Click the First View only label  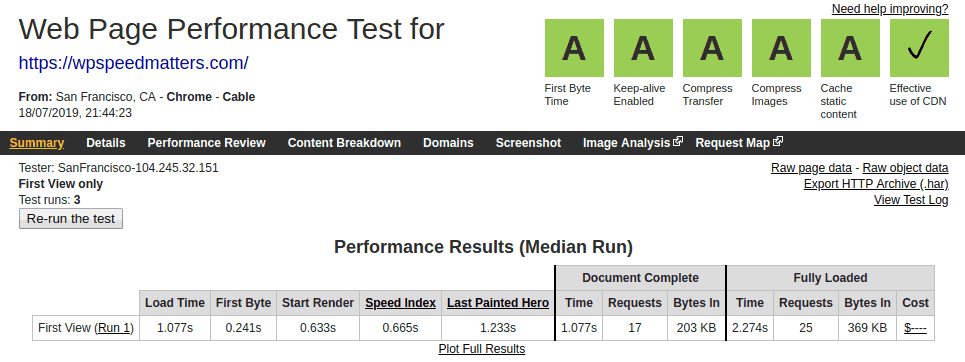click(x=61, y=184)
